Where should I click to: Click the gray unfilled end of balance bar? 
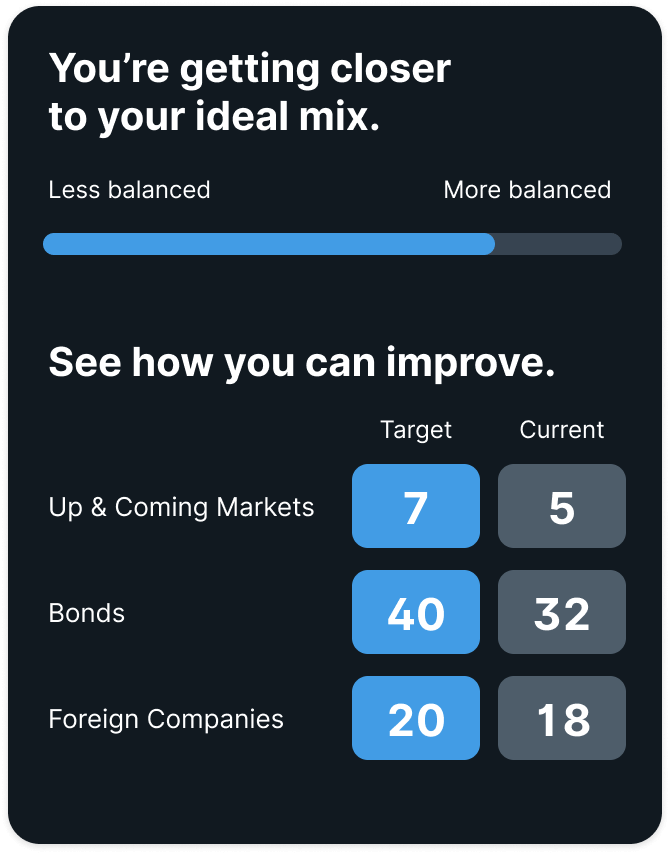click(x=558, y=244)
